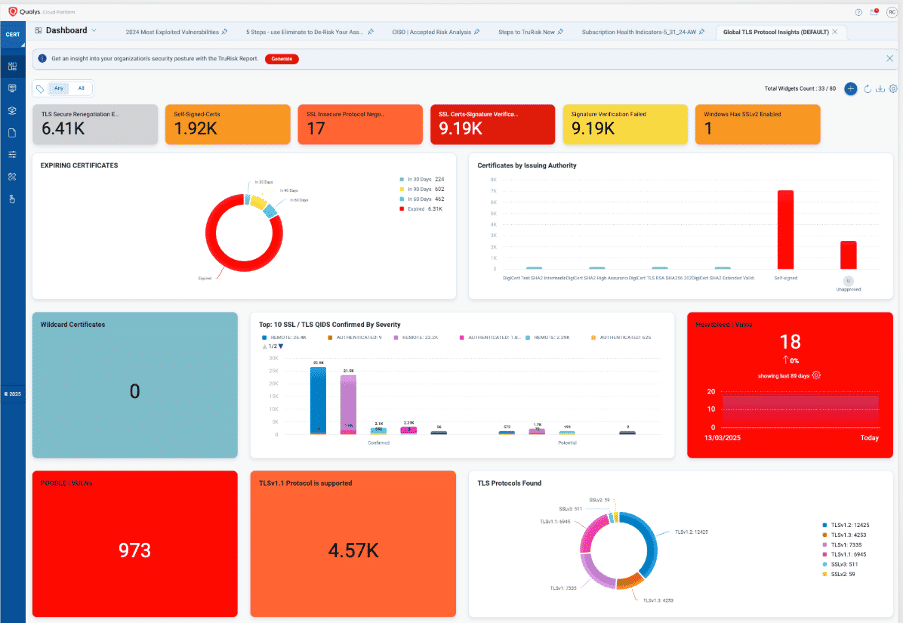Open the hand pointer icon in the sidebar
904x624 pixels.
click(x=12, y=199)
